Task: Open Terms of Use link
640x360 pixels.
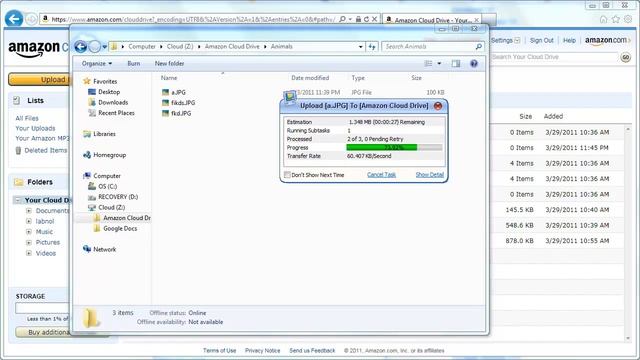Action: point(219,351)
